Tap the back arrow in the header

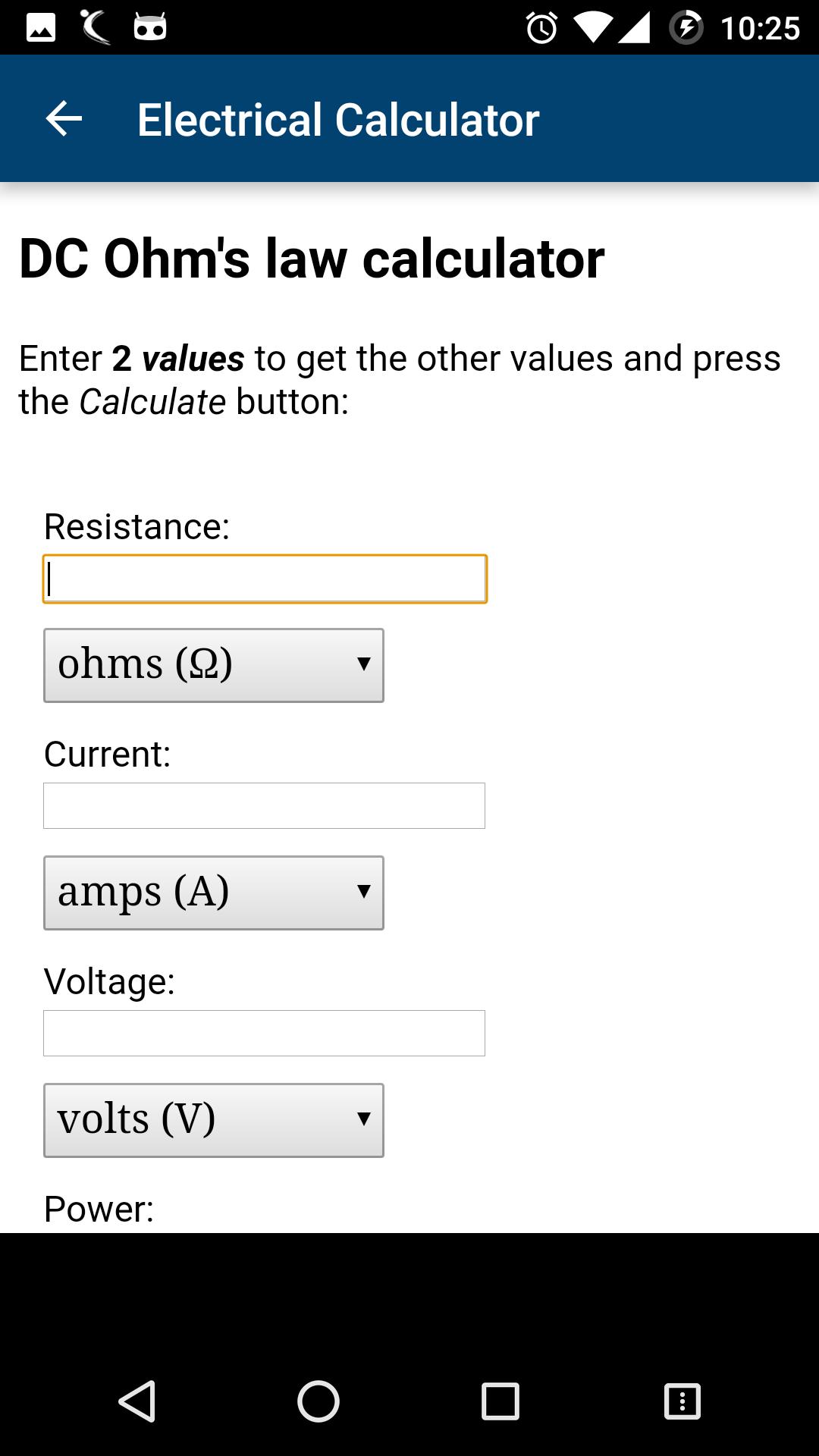[x=64, y=119]
